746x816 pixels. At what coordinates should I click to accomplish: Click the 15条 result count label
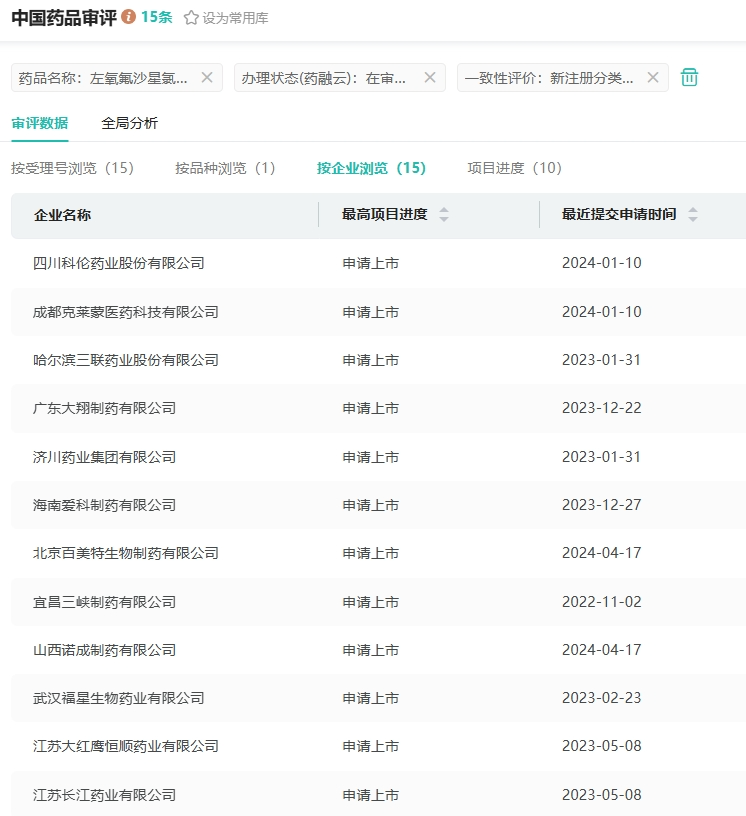(x=156, y=17)
